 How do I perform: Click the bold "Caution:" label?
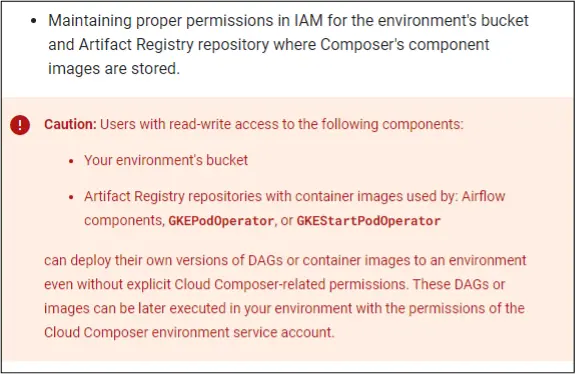pyautogui.click(x=70, y=124)
